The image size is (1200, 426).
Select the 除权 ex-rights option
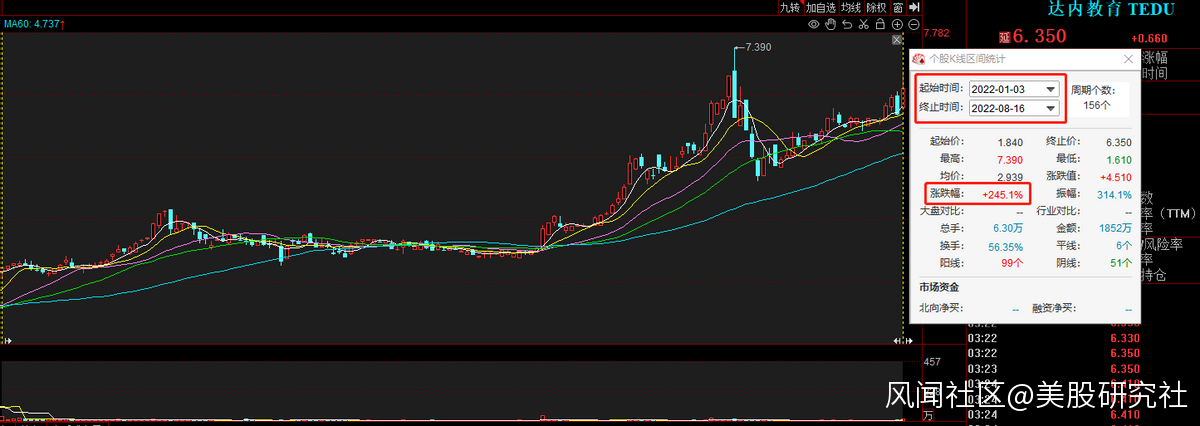pos(877,7)
